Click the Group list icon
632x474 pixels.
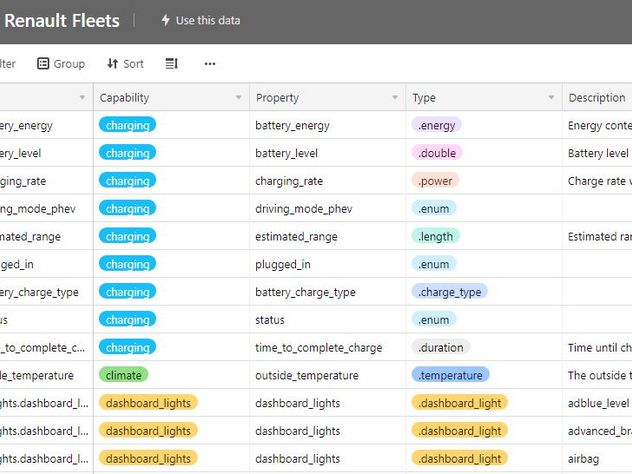[43, 64]
